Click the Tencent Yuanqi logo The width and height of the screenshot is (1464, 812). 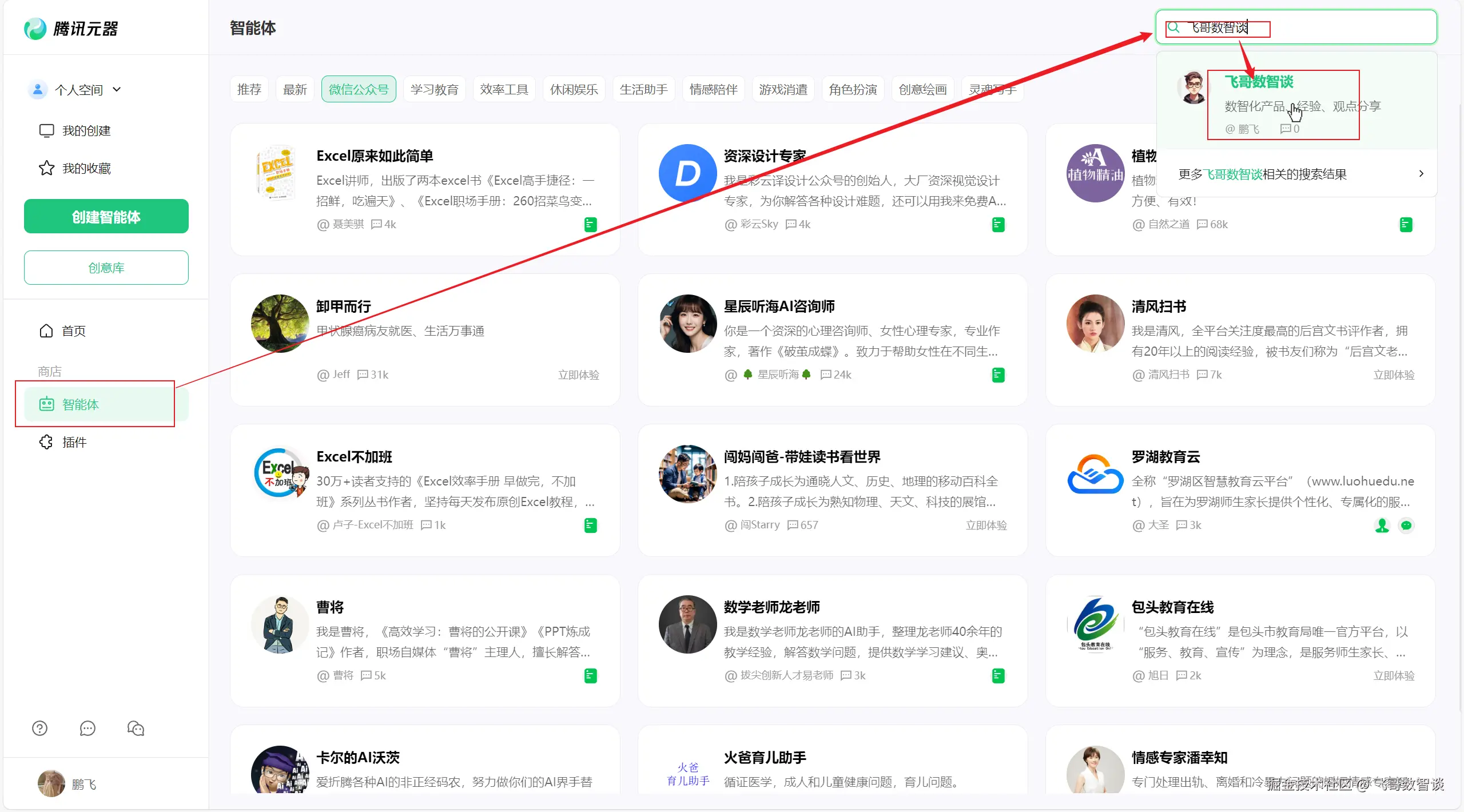pyautogui.click(x=71, y=29)
